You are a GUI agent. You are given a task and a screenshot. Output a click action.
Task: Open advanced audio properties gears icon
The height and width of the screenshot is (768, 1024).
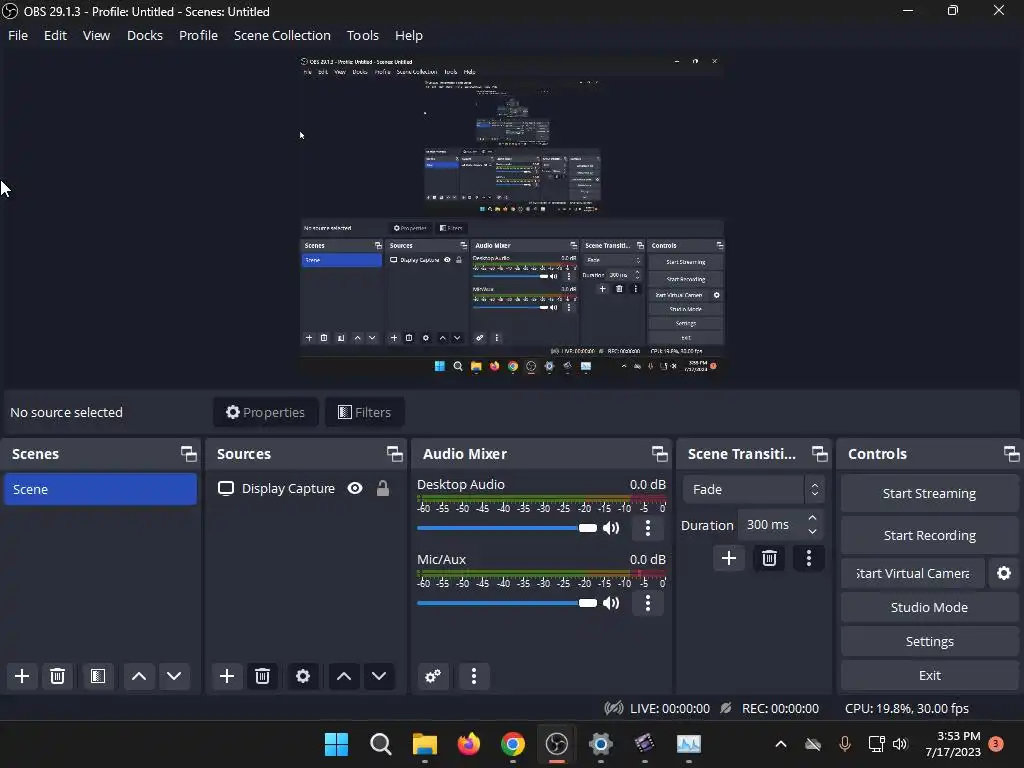pyautogui.click(x=433, y=676)
